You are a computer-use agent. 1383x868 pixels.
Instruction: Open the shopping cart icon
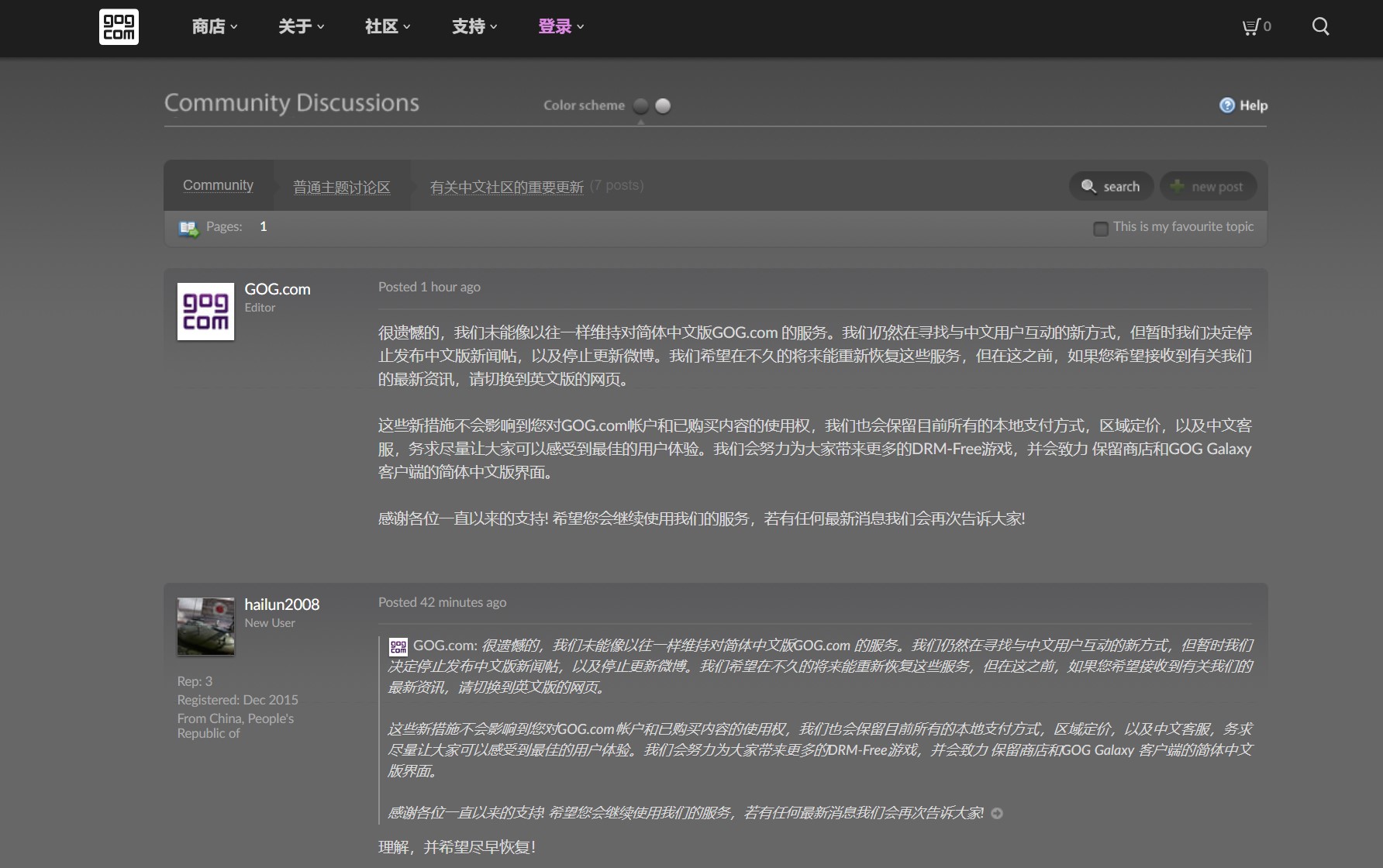1250,27
